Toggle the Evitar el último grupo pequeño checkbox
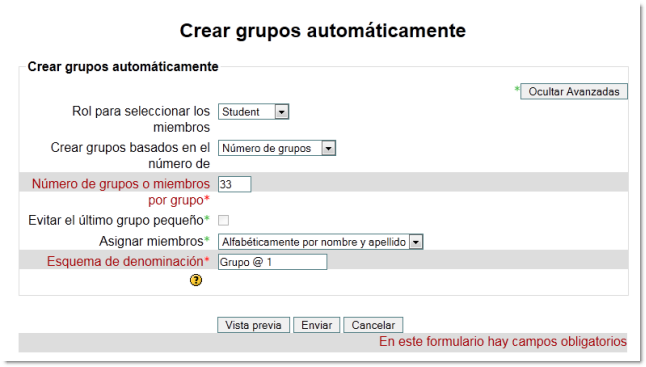 [223, 220]
